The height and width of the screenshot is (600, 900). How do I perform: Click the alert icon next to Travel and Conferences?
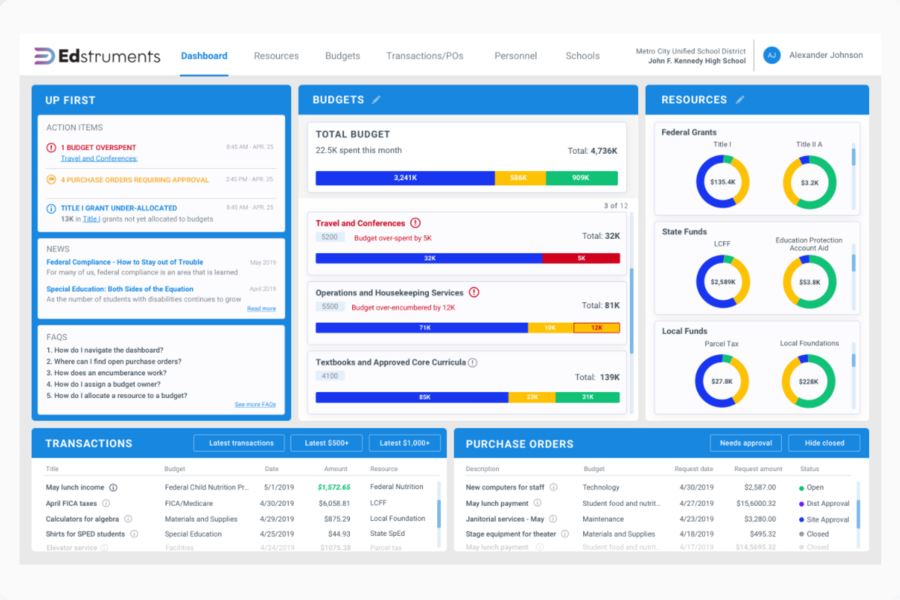415,223
